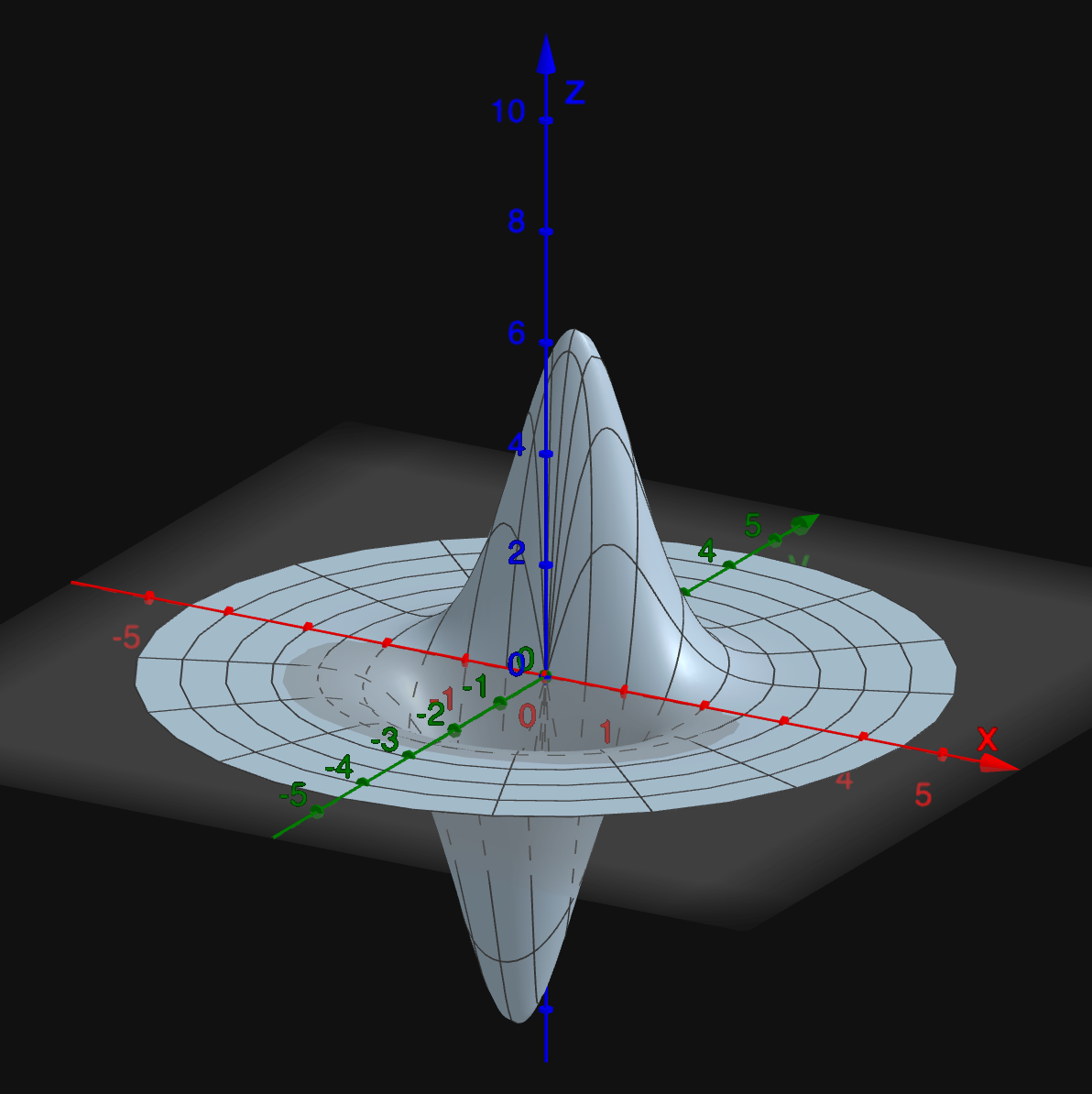Select the blue z-axis arrowhead at top
1092x1094 pixels.
pyautogui.click(x=546, y=54)
